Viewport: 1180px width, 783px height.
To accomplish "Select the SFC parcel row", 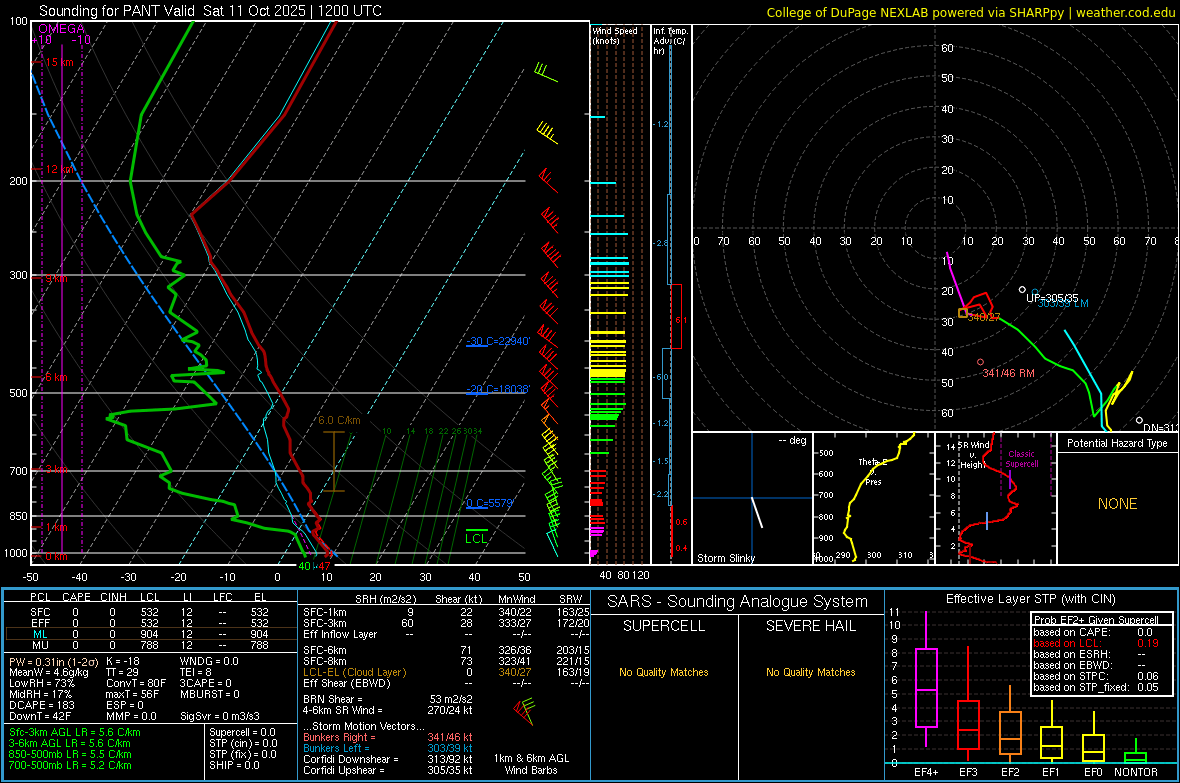I will [151, 612].
